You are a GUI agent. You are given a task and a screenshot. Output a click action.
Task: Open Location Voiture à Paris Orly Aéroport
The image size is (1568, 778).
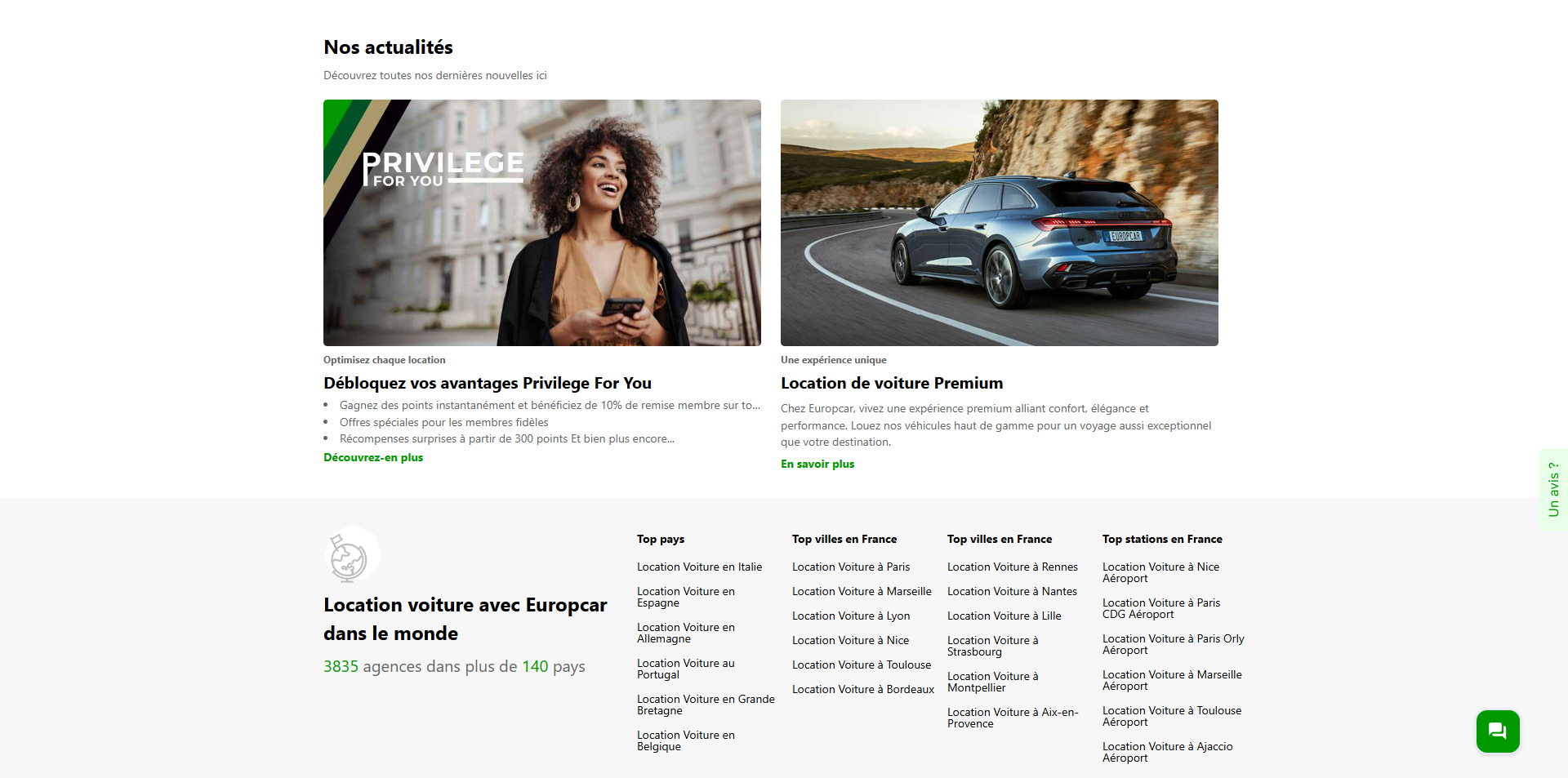(x=1174, y=644)
